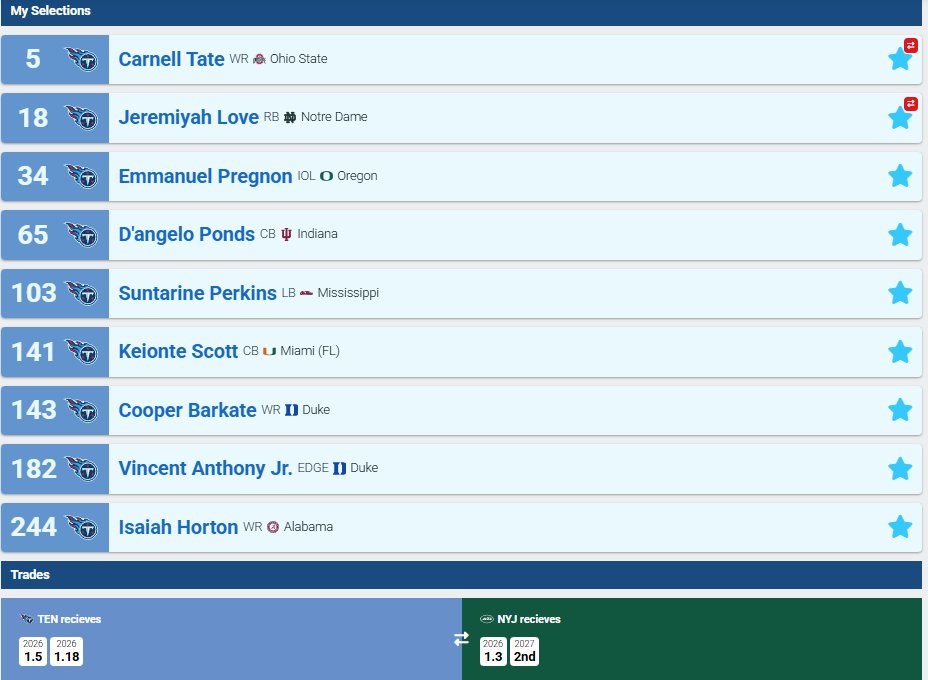928x680 pixels.
Task: Click the My Selections header
Action: click(462, 11)
